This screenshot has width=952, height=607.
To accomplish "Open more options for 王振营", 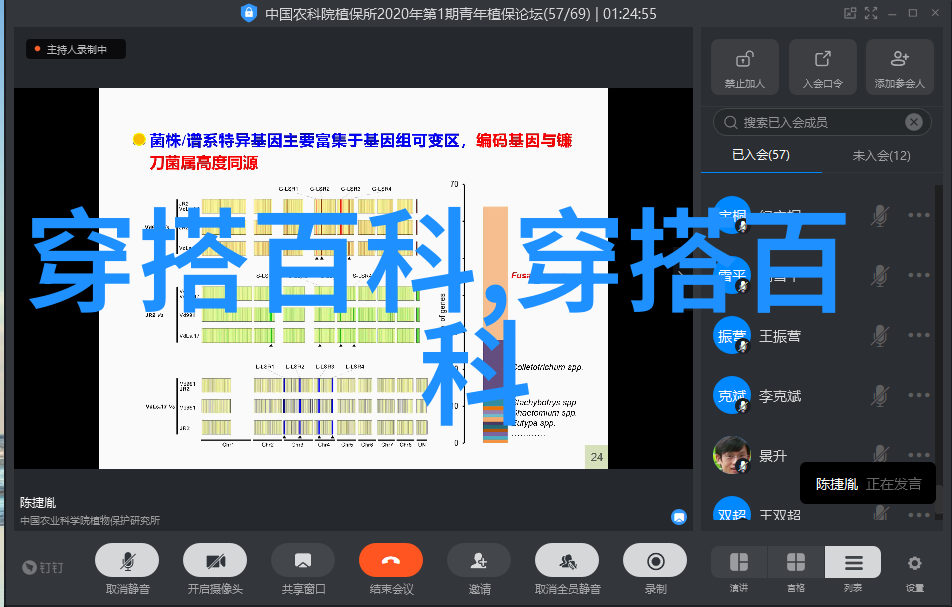I will tap(919, 336).
